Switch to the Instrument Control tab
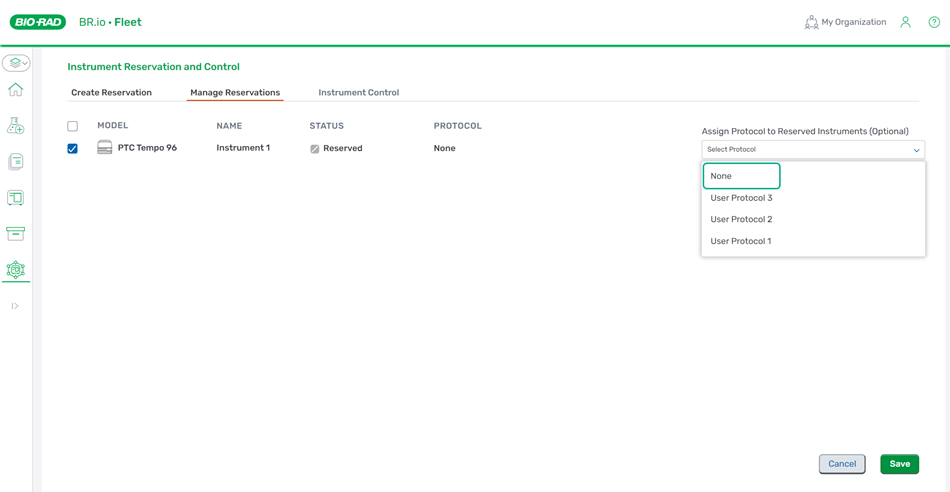Viewport: 950px width, 492px height. pos(358,93)
